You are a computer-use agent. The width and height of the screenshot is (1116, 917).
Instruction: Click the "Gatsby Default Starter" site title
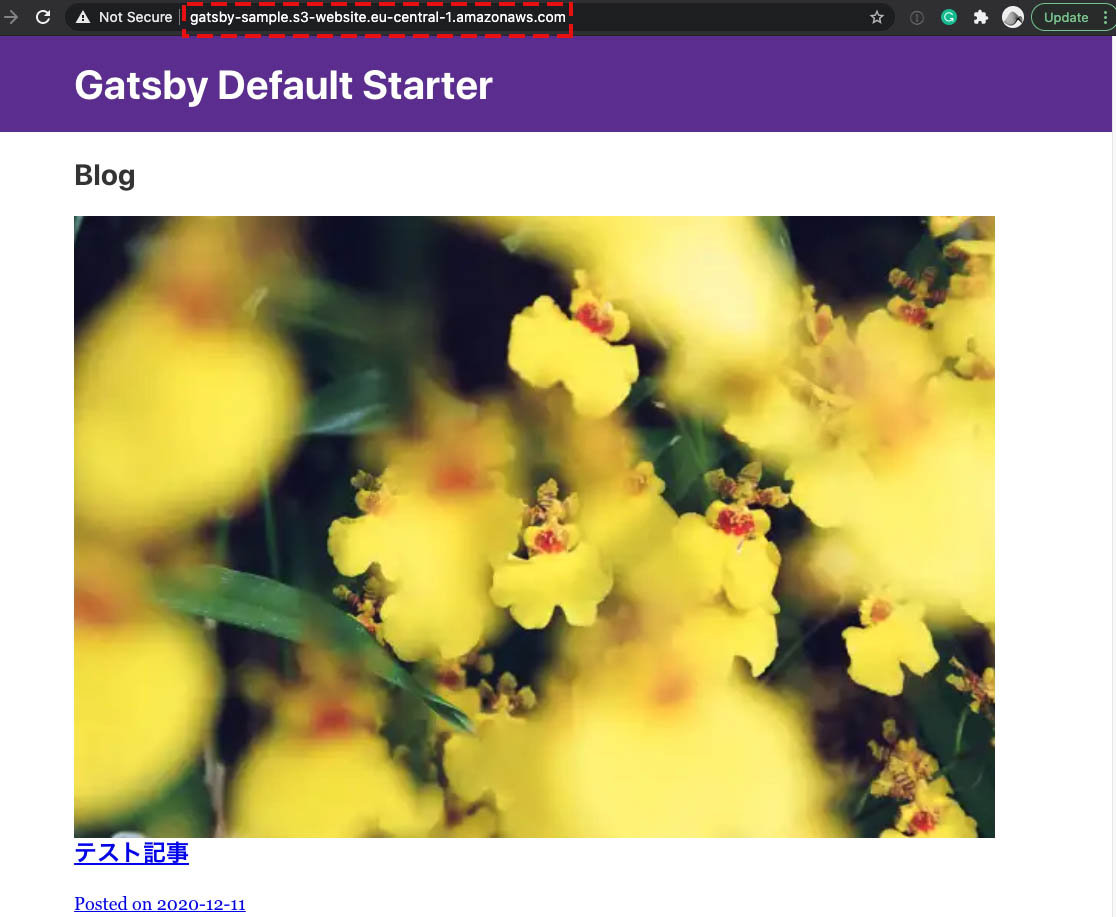(283, 86)
